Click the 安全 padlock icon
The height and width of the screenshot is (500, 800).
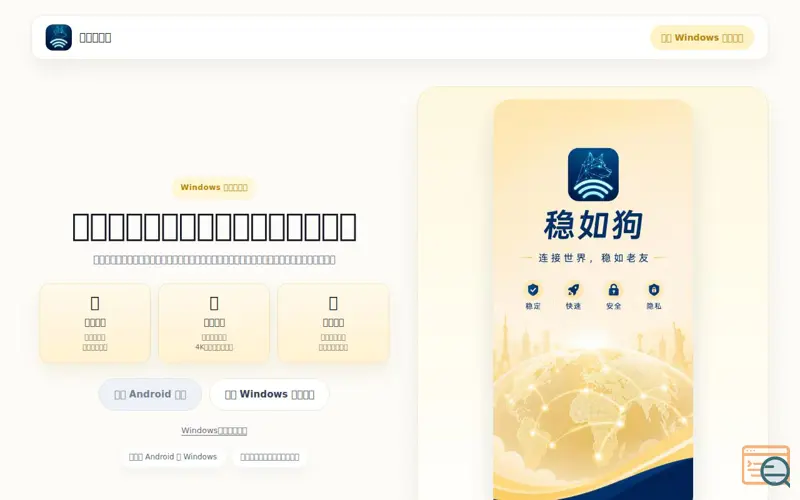pos(613,290)
